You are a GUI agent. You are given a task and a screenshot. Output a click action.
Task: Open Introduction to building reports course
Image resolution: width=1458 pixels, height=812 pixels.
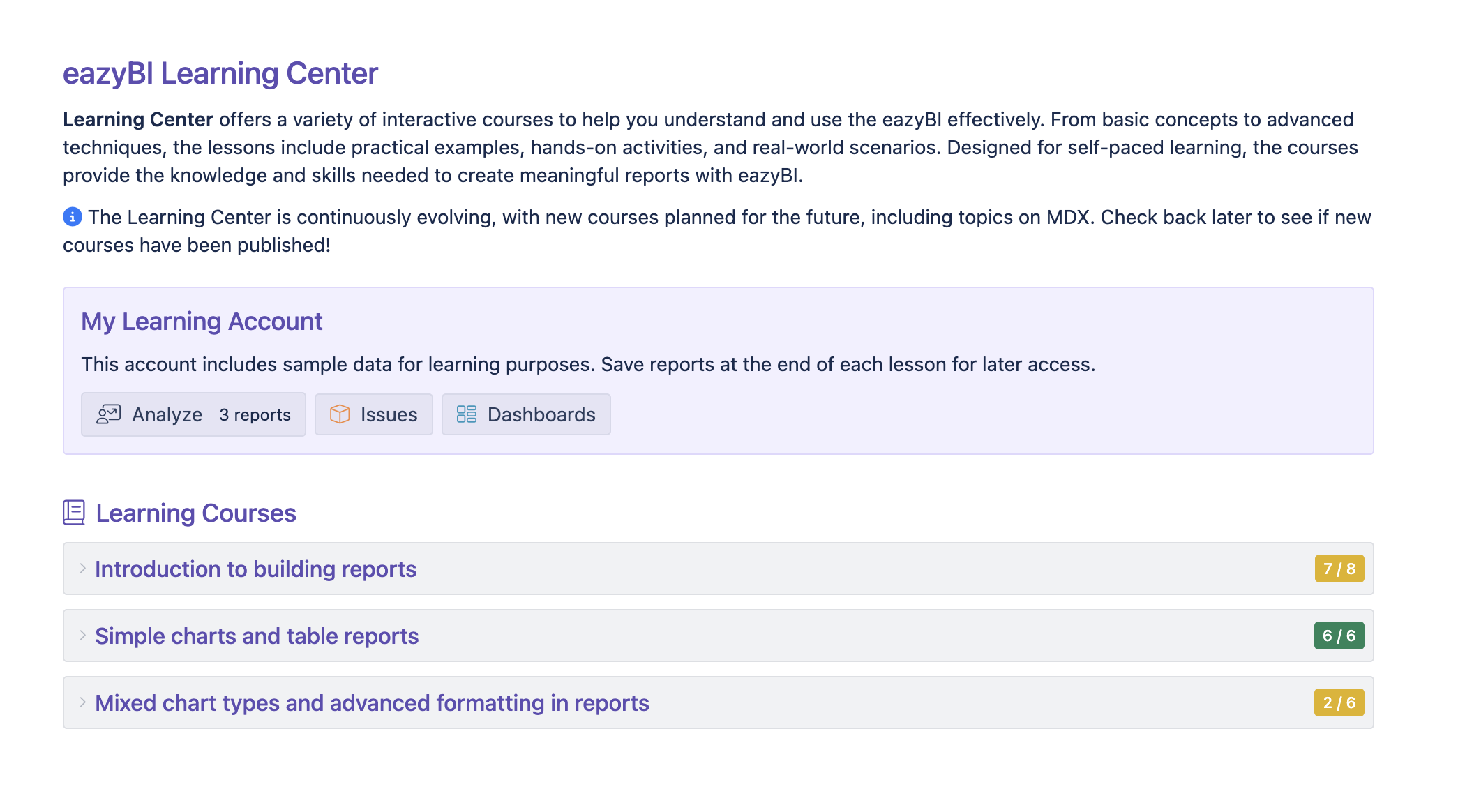point(255,569)
